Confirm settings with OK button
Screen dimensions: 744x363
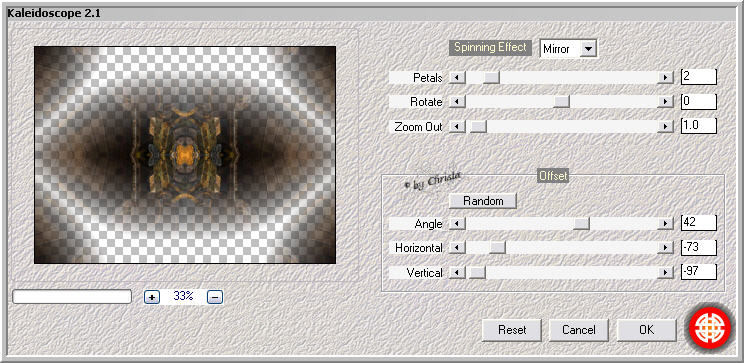pyautogui.click(x=647, y=330)
